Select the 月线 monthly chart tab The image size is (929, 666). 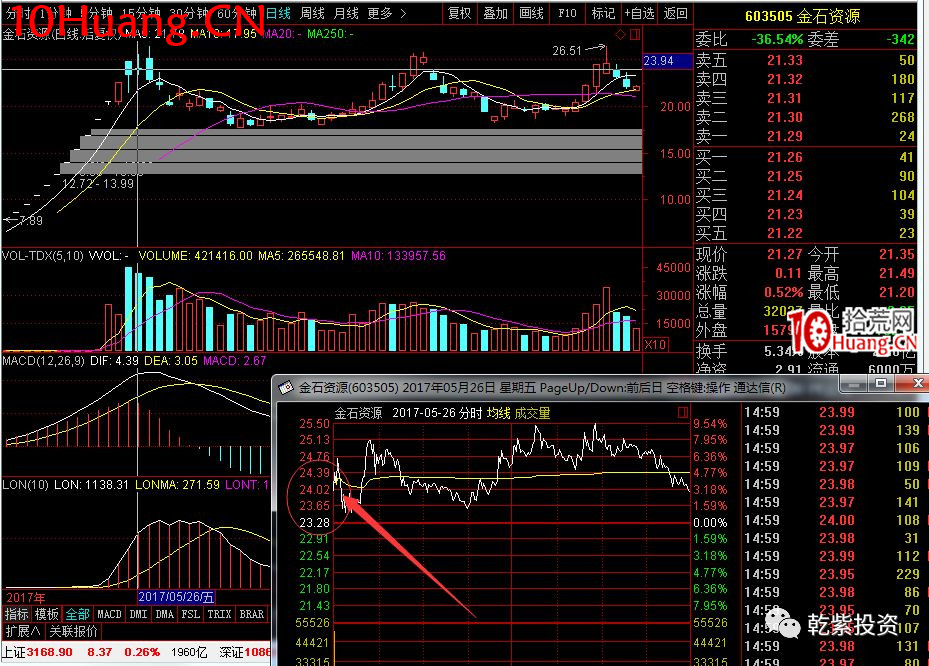click(x=347, y=13)
